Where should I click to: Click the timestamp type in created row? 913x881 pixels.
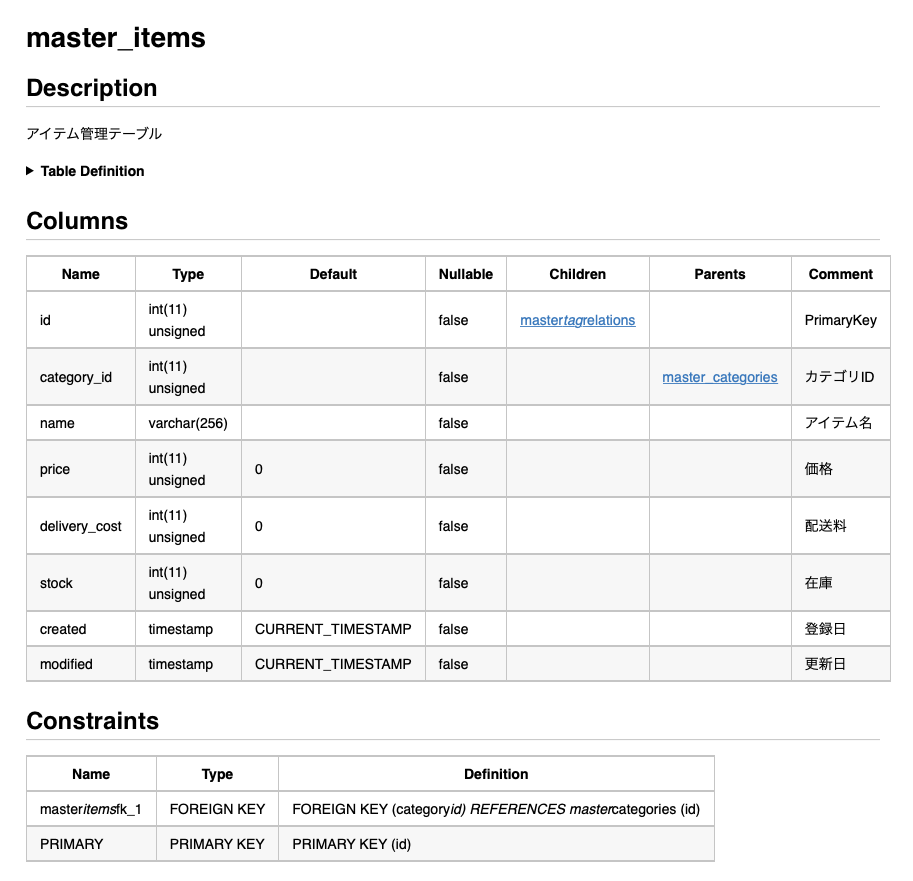click(188, 629)
